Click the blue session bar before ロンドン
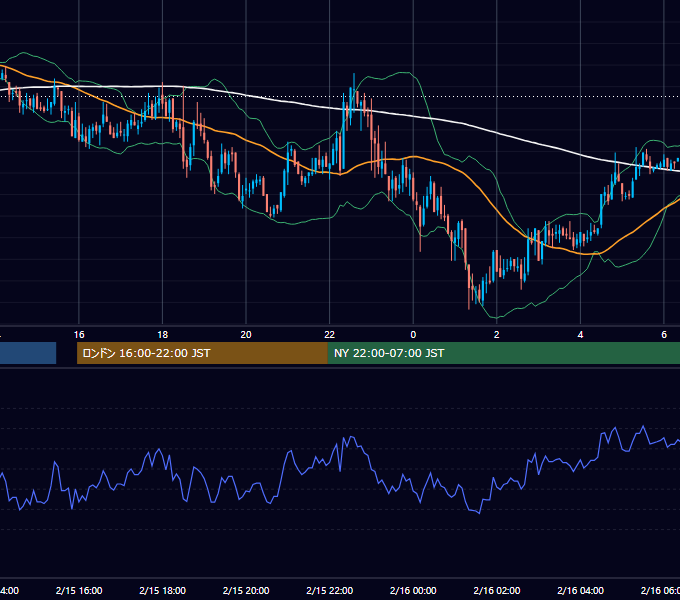 28,353
